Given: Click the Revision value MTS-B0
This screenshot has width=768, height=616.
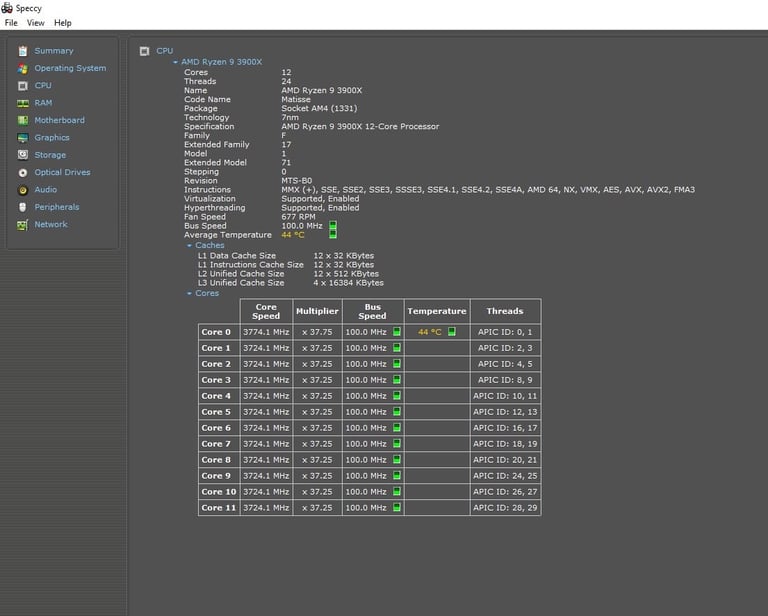Looking at the screenshot, I should (296, 181).
